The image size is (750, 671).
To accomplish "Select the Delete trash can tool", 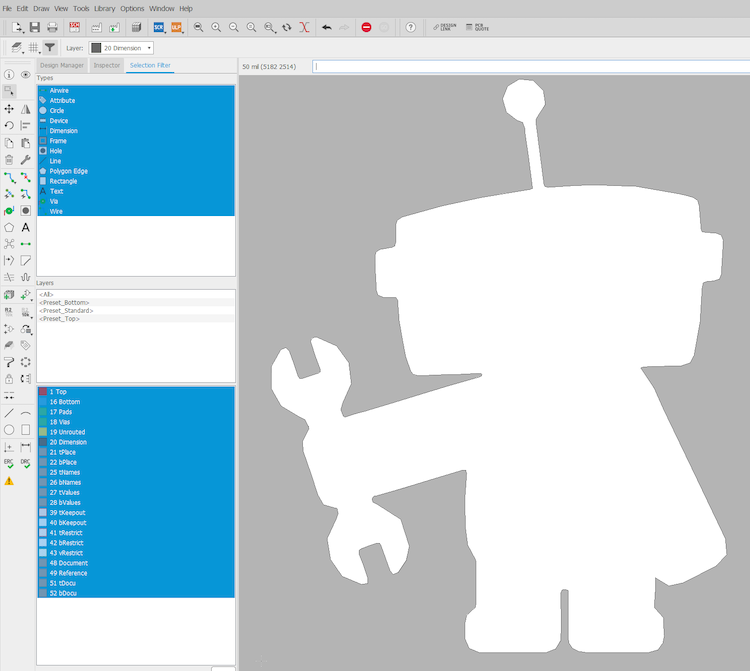I will 9,159.
